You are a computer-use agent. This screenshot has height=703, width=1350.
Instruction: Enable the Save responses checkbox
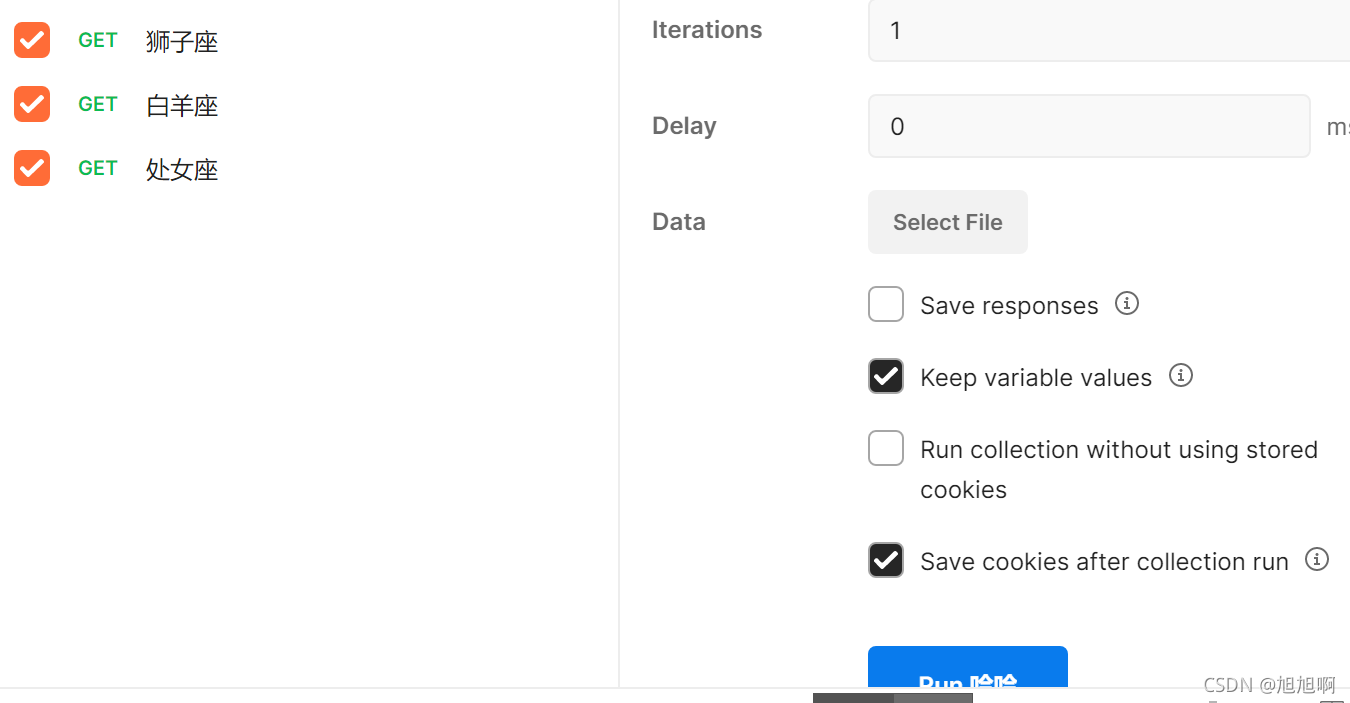pos(886,304)
